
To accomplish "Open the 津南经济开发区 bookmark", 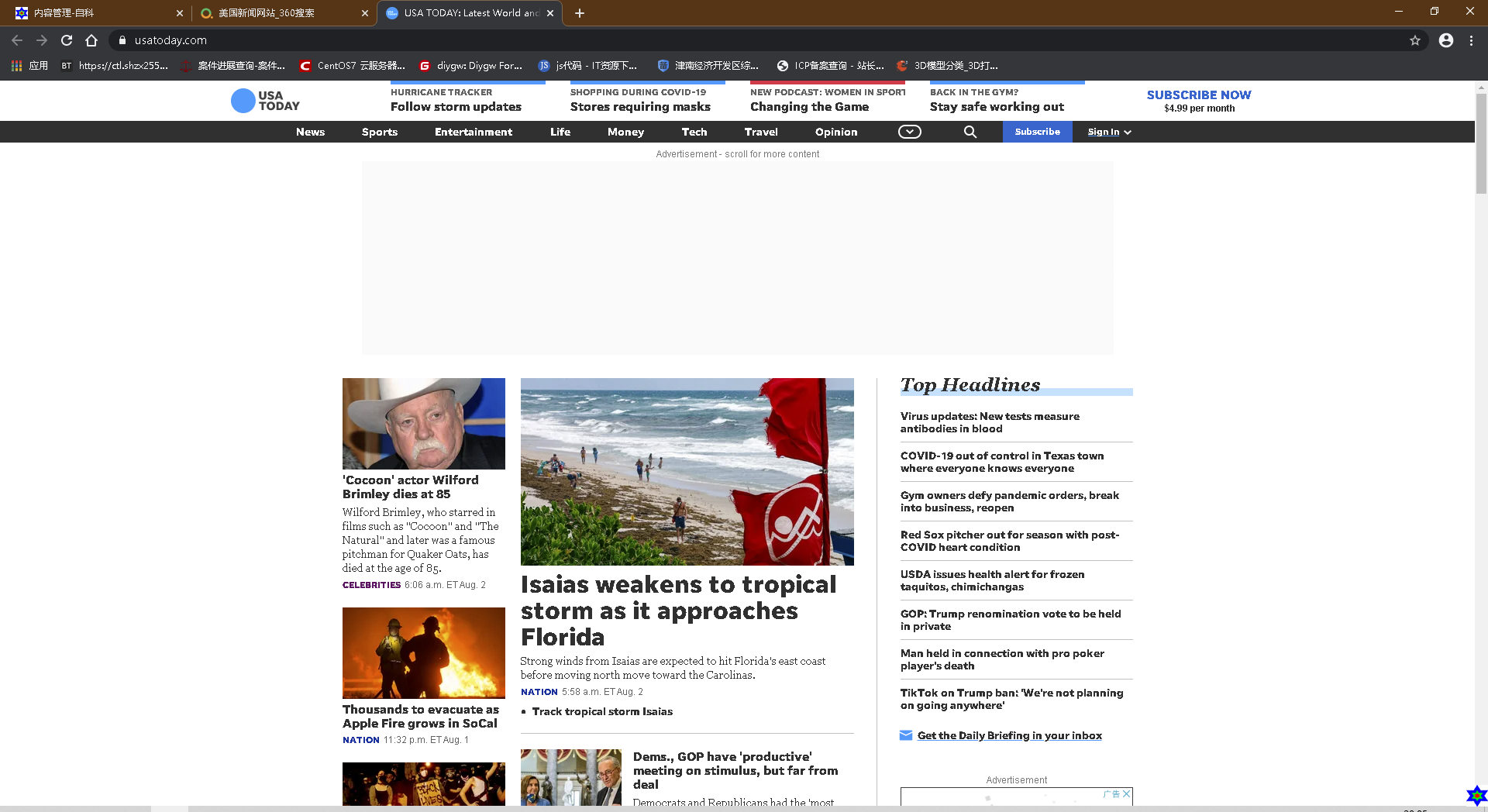I will point(708,66).
